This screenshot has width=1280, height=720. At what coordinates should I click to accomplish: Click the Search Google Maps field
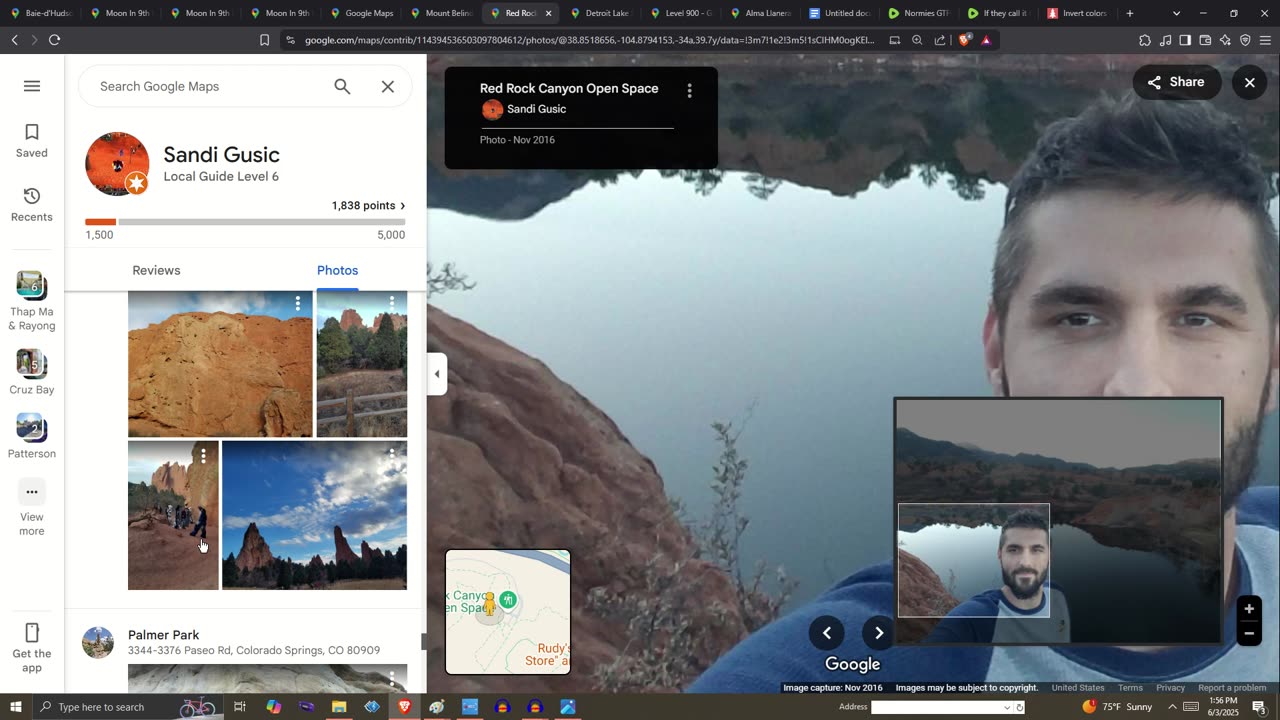tap(210, 87)
